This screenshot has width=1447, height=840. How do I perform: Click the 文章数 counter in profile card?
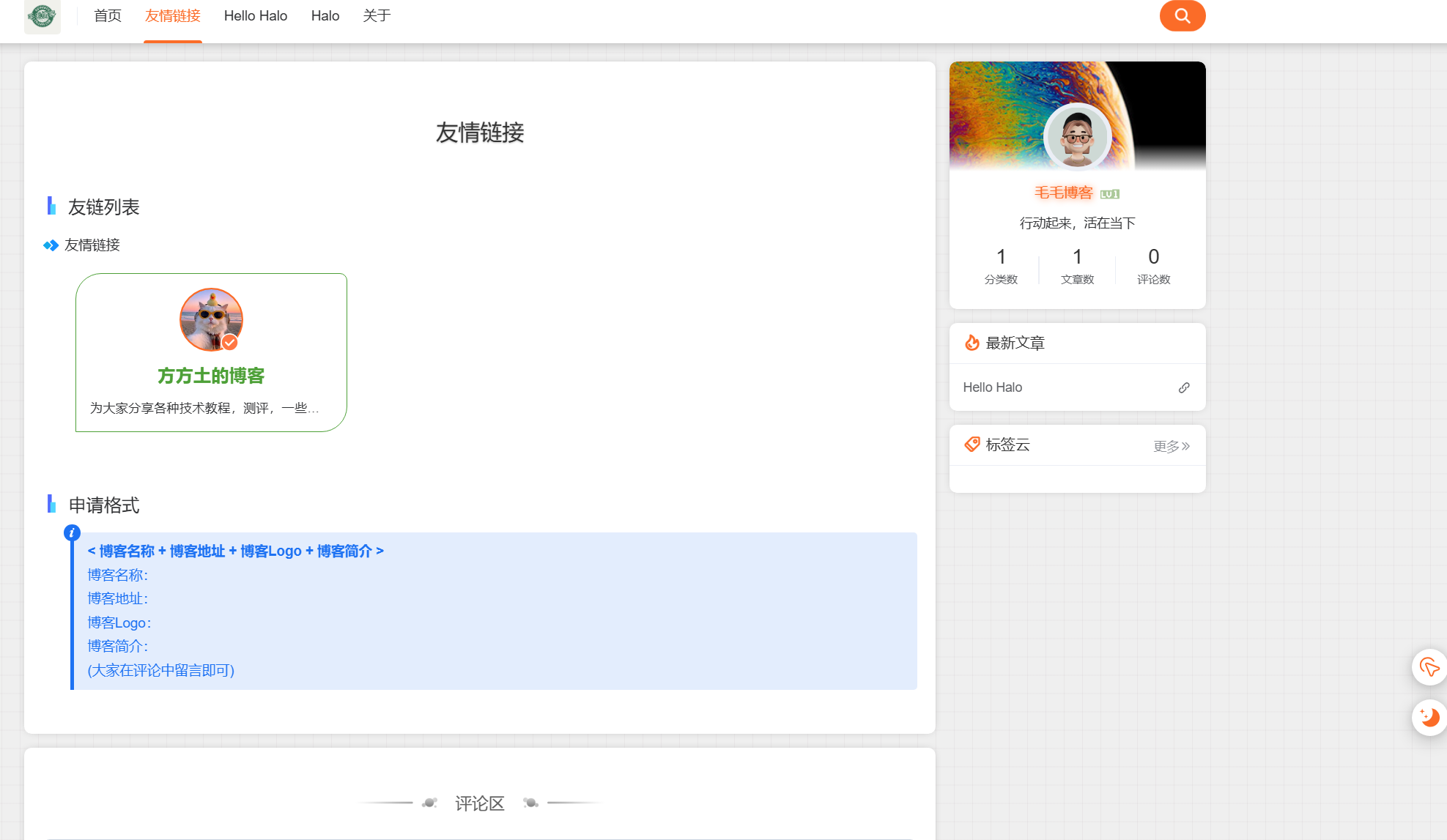point(1077,266)
